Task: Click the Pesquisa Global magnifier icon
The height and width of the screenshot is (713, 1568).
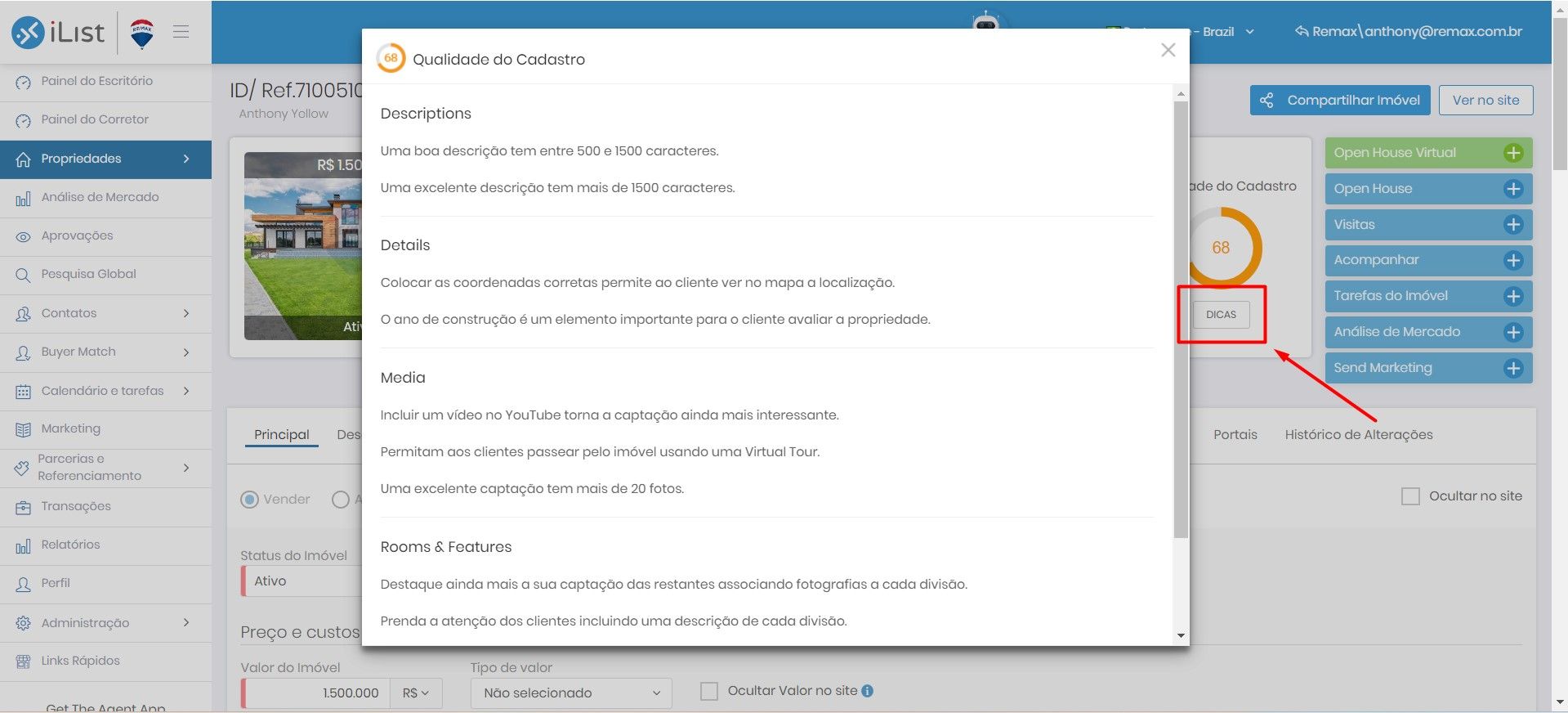Action: click(x=23, y=275)
